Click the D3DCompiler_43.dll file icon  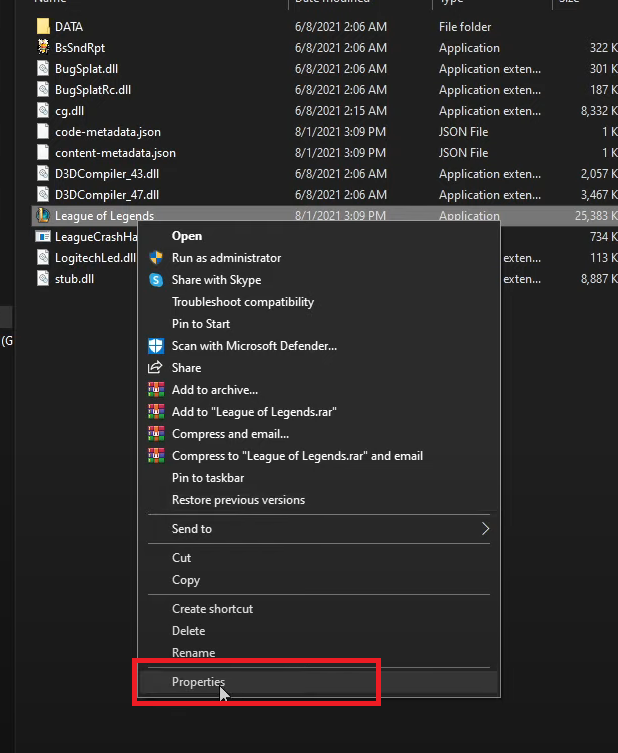(x=43, y=173)
